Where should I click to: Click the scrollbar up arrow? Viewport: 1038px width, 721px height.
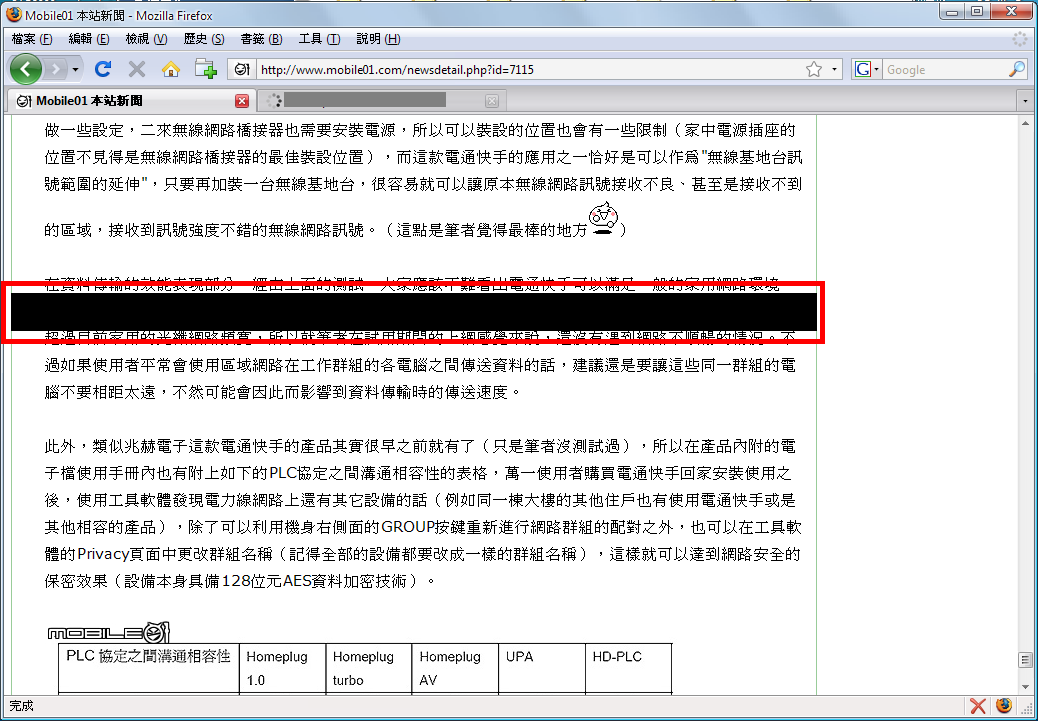(1025, 122)
